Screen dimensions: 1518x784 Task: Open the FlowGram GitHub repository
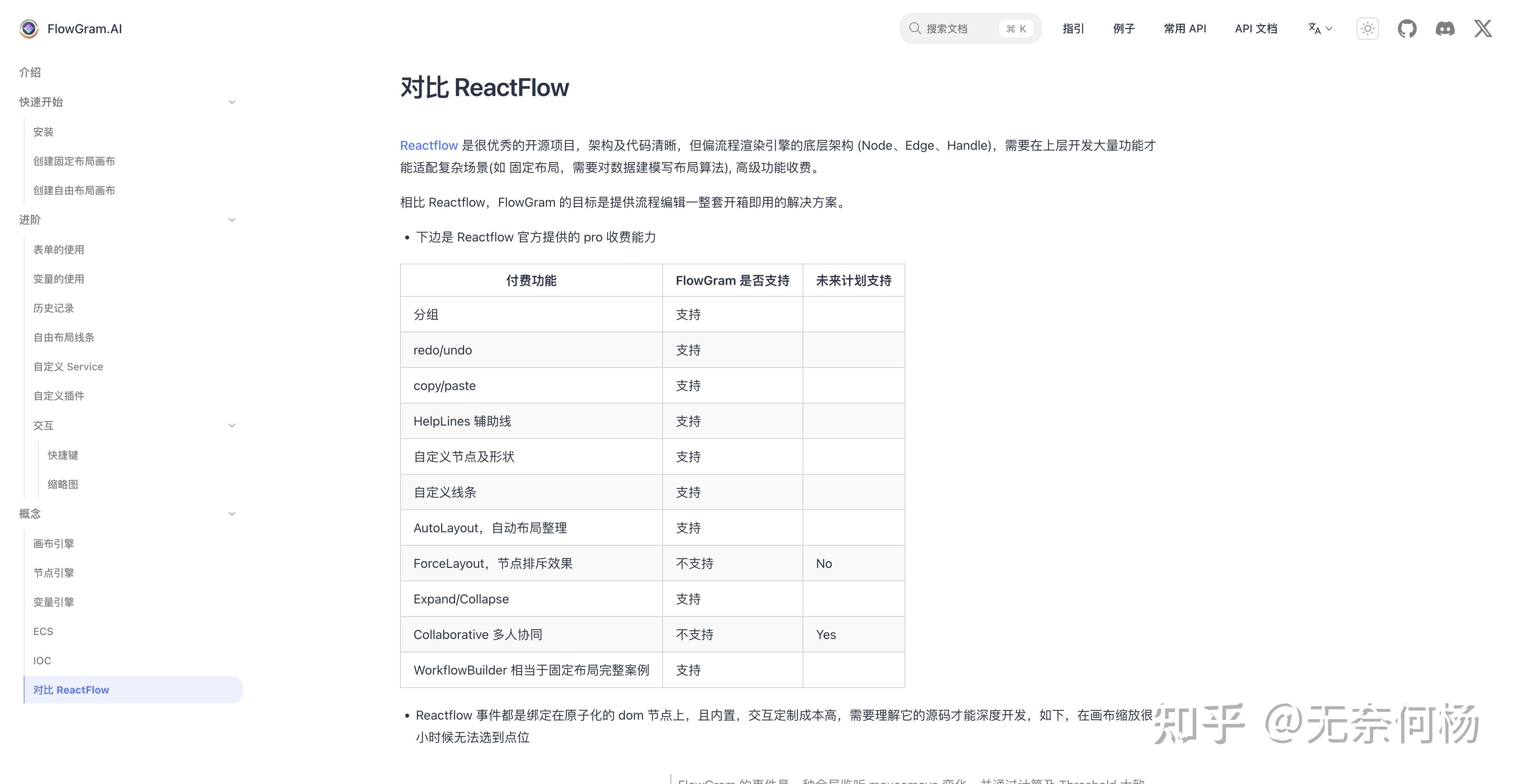(x=1407, y=28)
